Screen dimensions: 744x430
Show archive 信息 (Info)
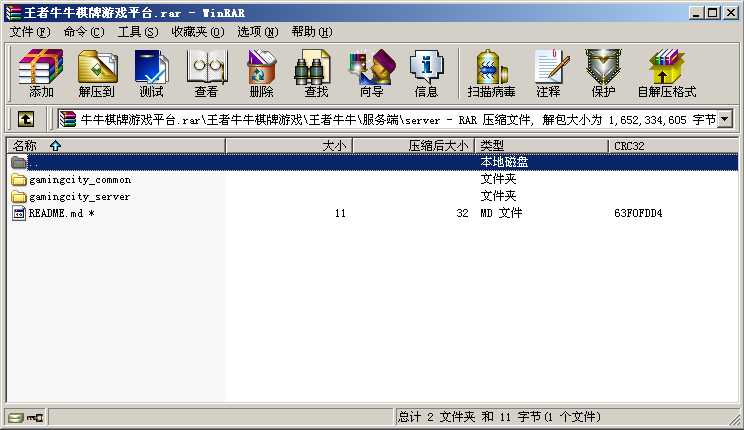pyautogui.click(x=426, y=73)
